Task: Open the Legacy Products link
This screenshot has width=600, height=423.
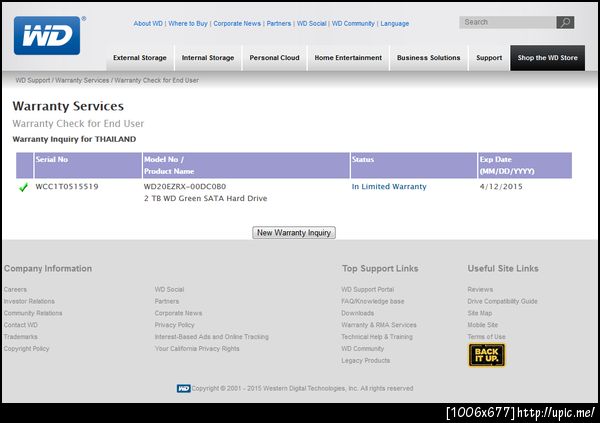Action: coord(365,361)
